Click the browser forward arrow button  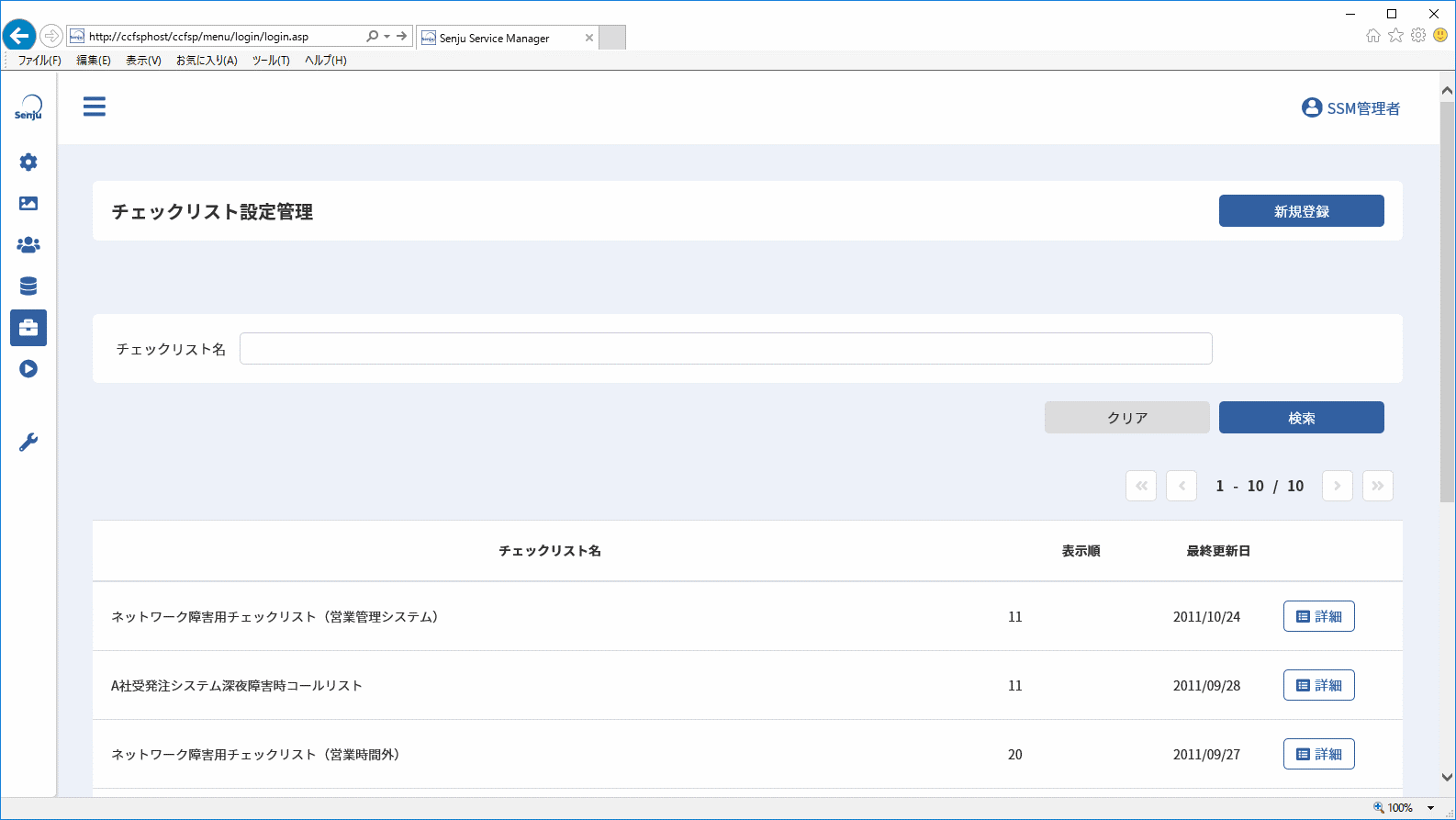point(51,37)
